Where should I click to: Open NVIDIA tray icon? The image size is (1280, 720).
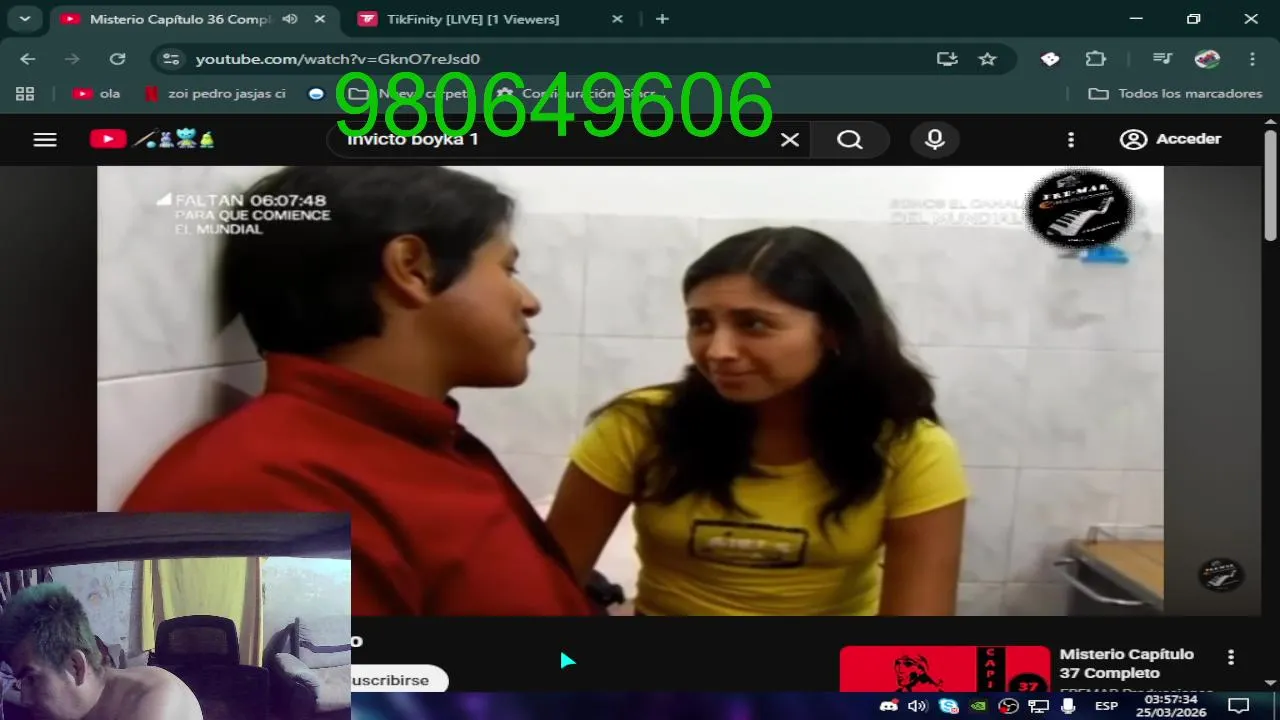pyautogui.click(x=979, y=706)
